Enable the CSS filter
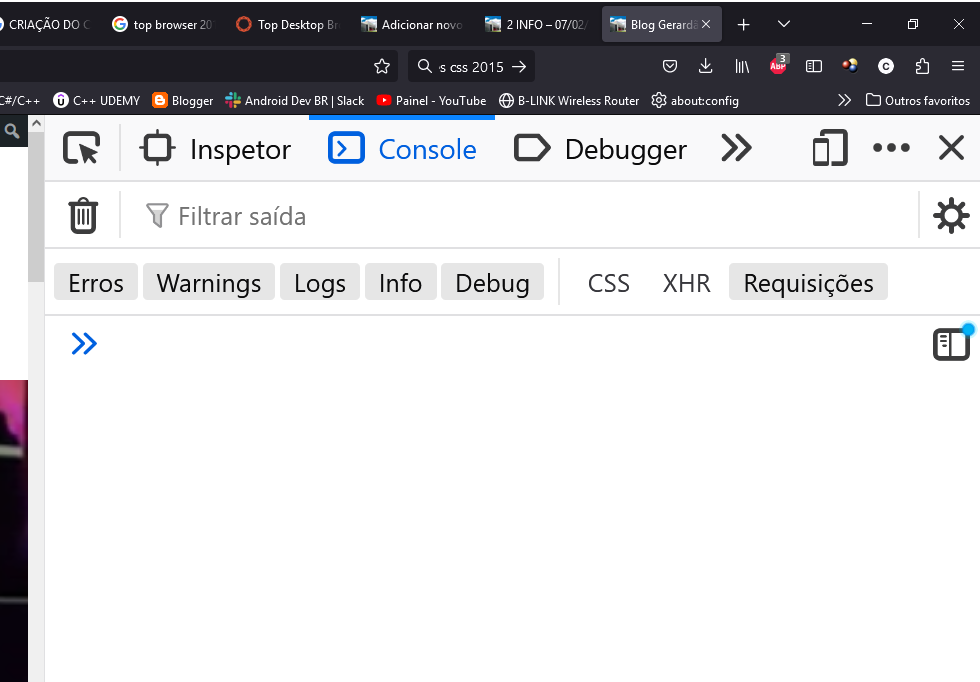Screen dimensions: 980x682 point(608,283)
